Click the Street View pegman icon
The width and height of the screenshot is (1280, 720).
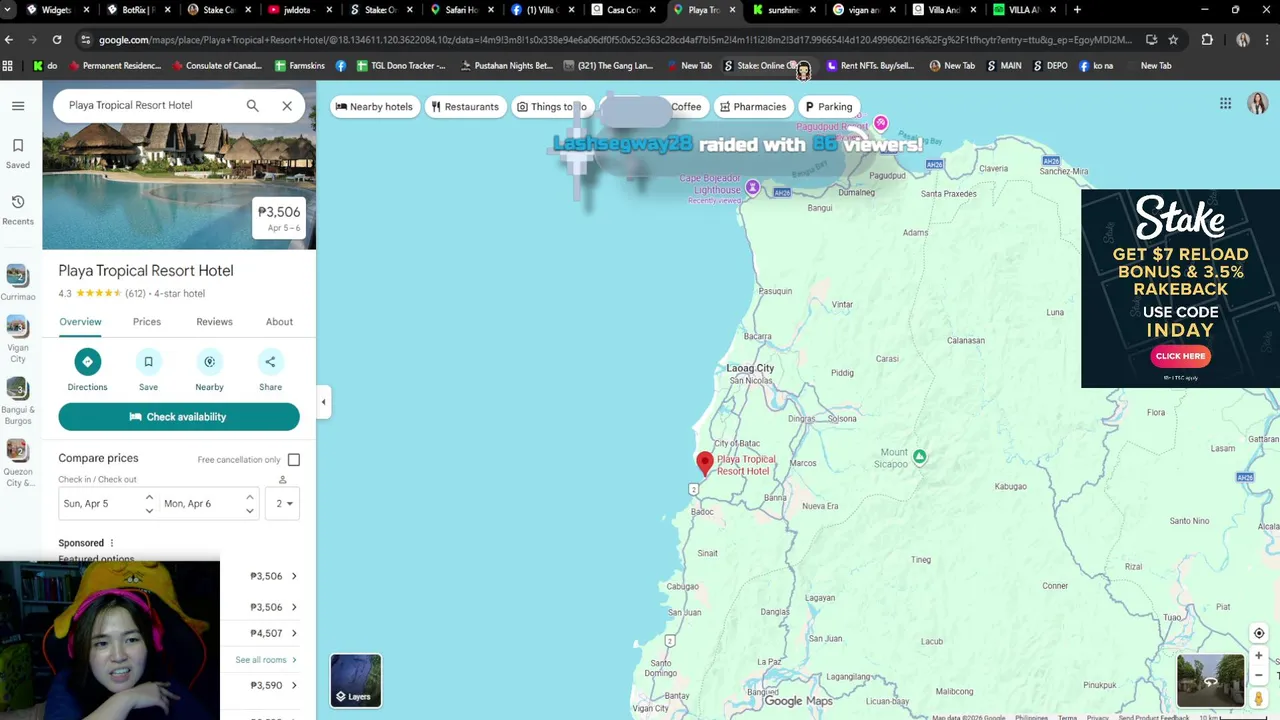pos(1259,699)
